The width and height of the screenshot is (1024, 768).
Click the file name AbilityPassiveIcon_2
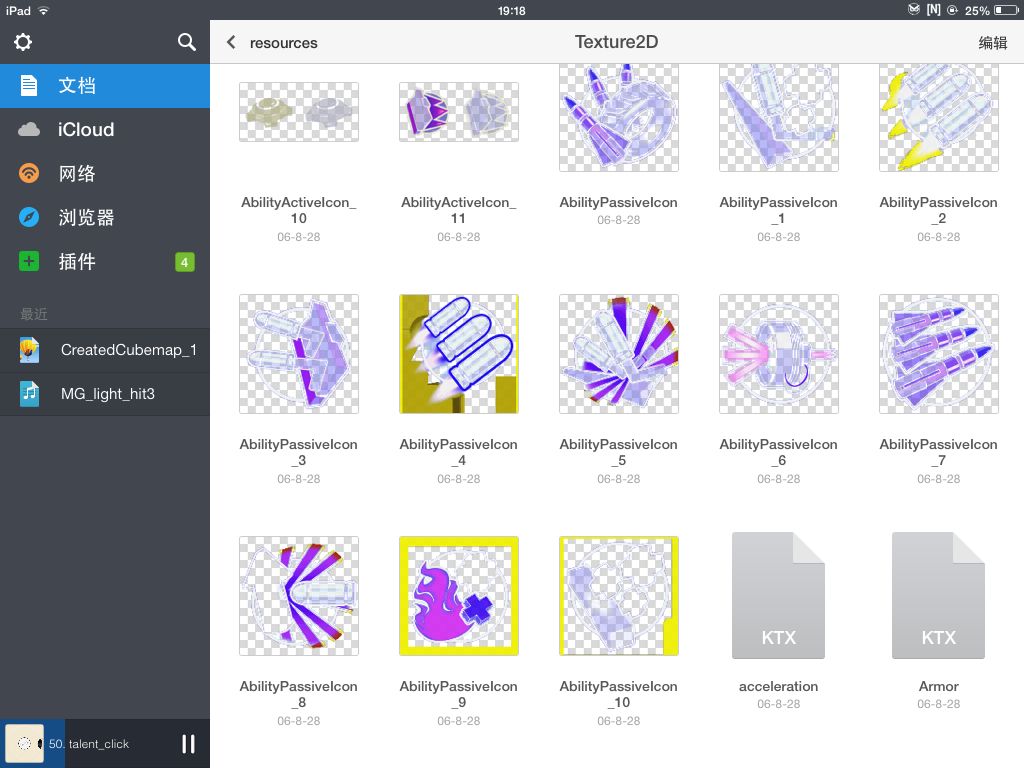pos(938,210)
